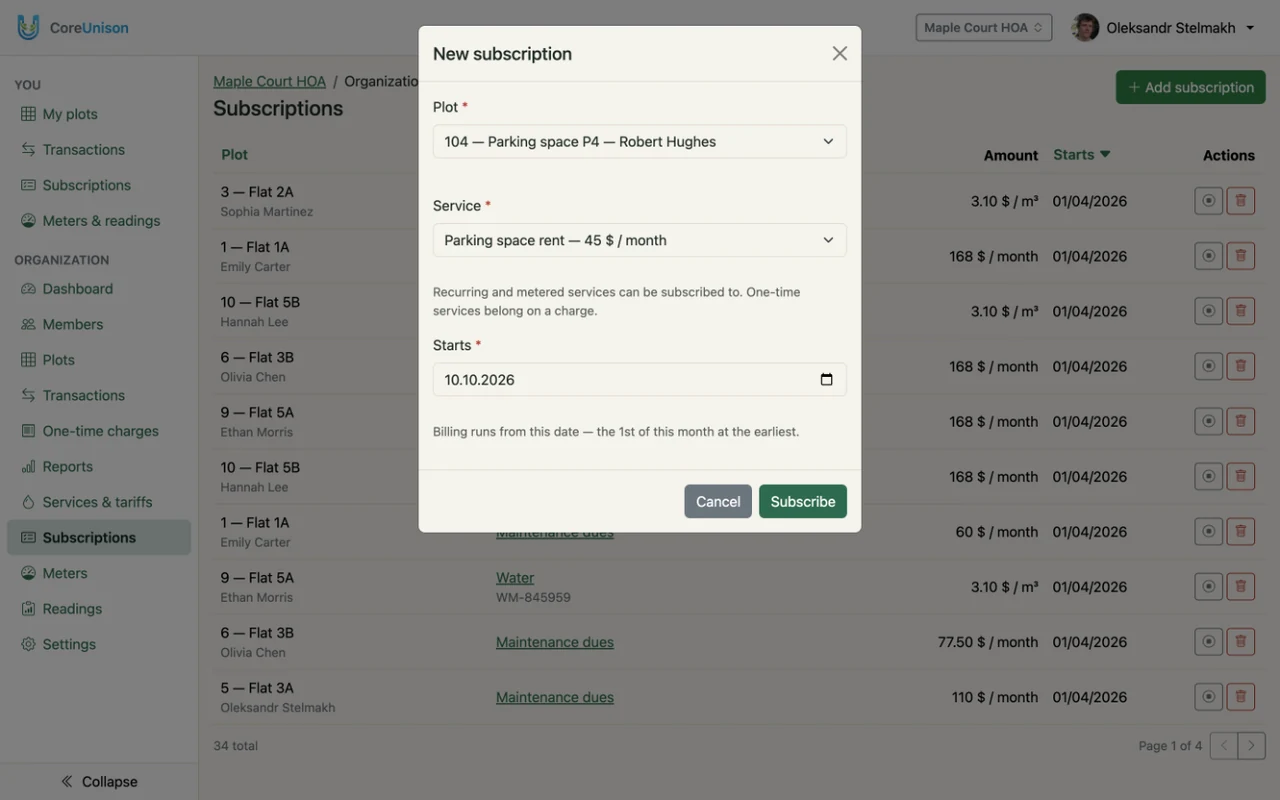1280x800 pixels.
Task: View the 60 $ / month subscription
Action: (x=1209, y=532)
